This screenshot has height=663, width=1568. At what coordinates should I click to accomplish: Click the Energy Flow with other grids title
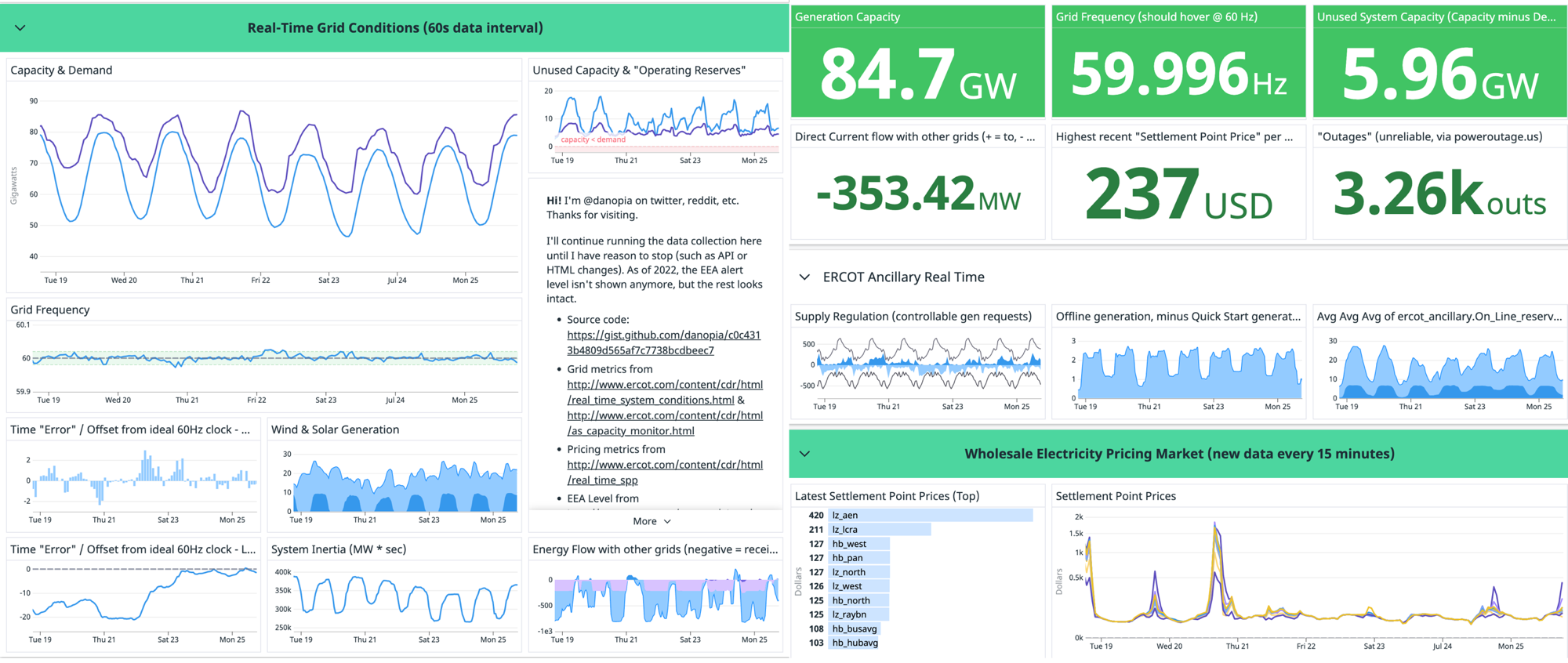655,550
